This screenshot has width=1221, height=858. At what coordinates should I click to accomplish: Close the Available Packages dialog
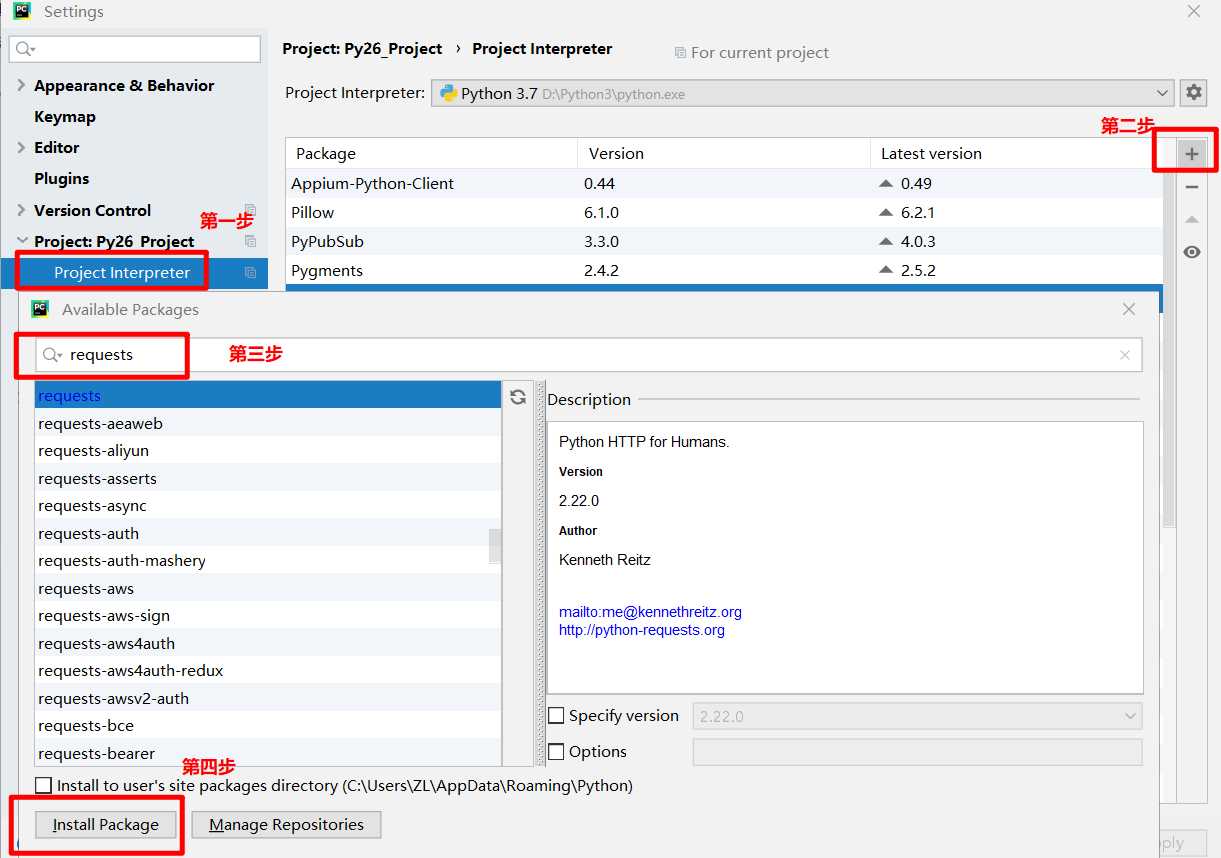pyautogui.click(x=1129, y=309)
